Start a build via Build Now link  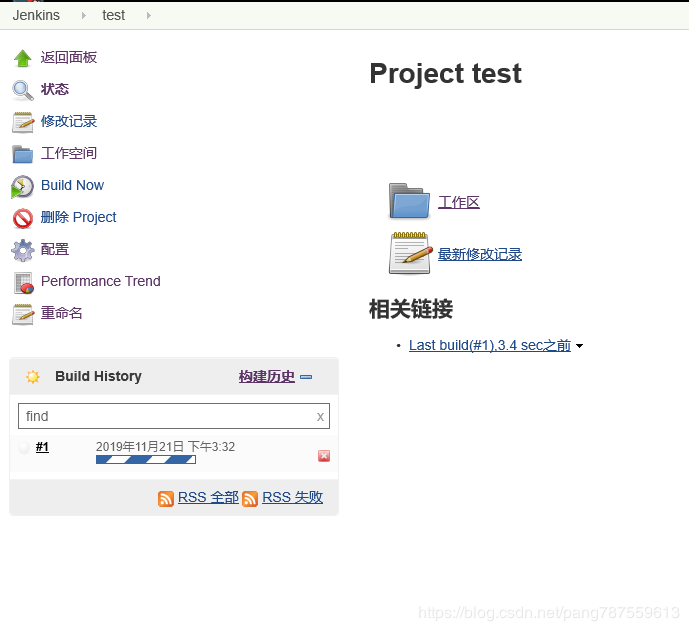click(73, 185)
